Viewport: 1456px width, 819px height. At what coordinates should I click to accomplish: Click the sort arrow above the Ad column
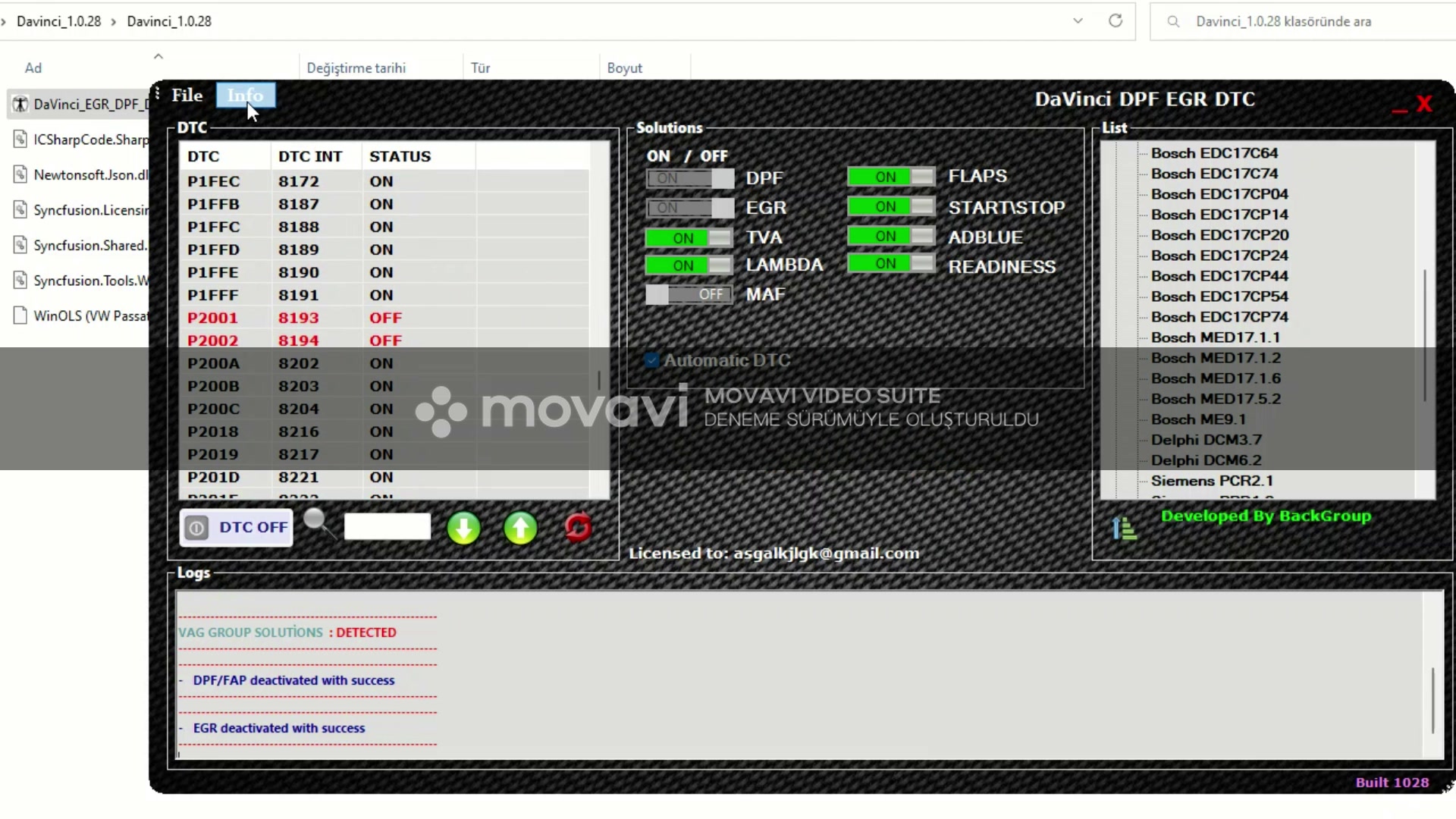[x=158, y=55]
